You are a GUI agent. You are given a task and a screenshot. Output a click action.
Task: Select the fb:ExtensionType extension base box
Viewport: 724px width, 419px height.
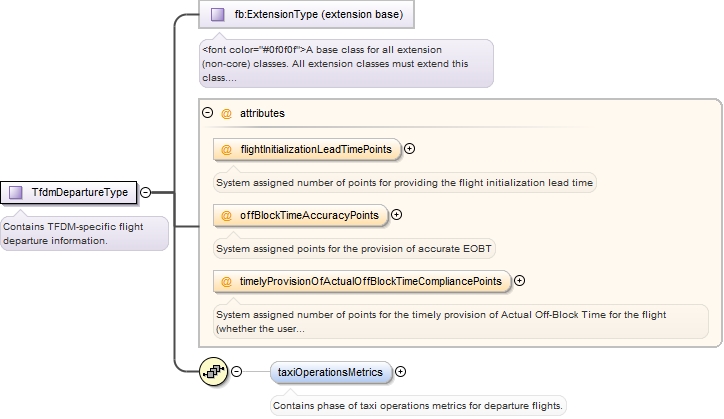point(306,14)
